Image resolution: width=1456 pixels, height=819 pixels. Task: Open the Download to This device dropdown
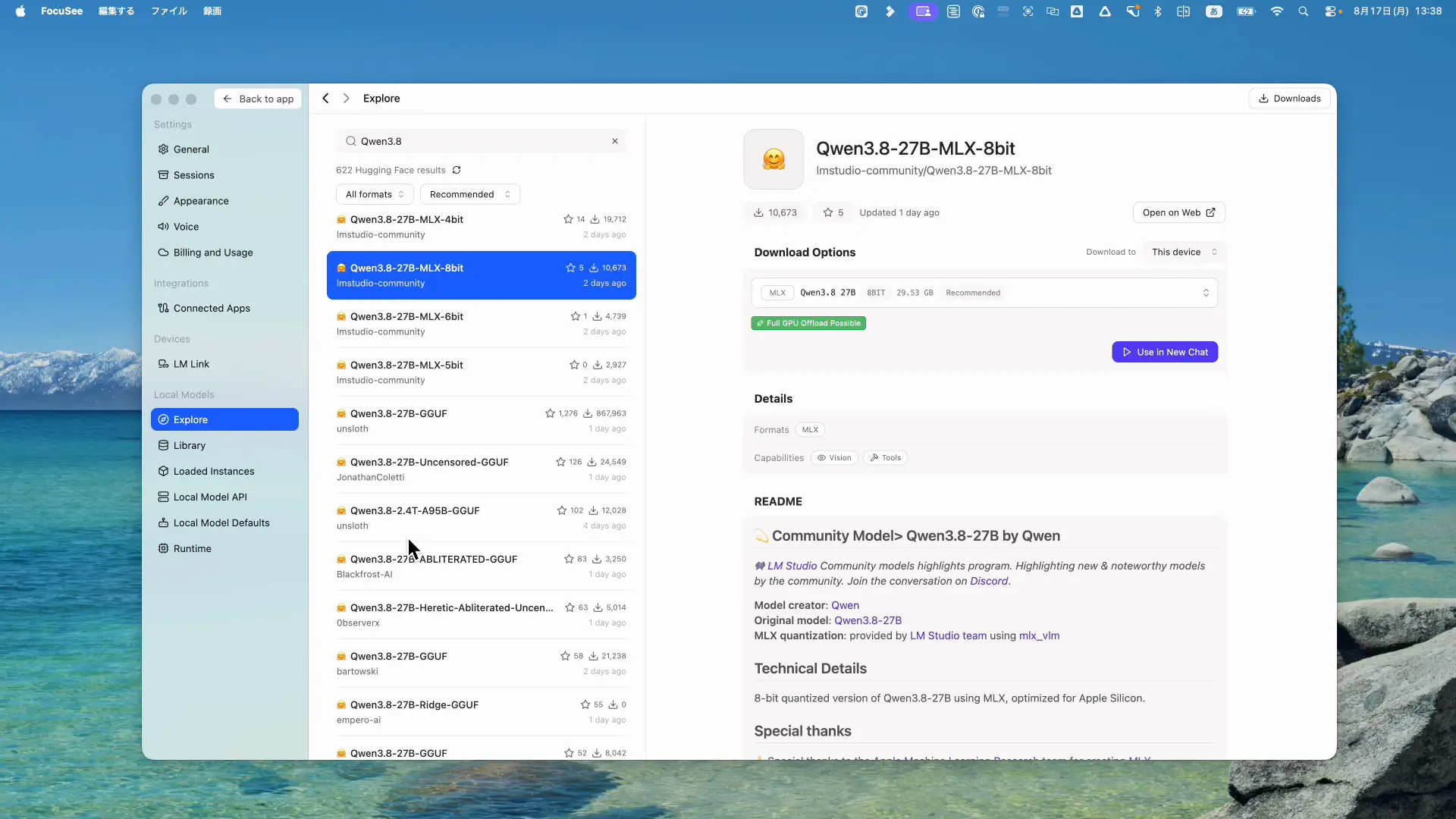point(1184,252)
